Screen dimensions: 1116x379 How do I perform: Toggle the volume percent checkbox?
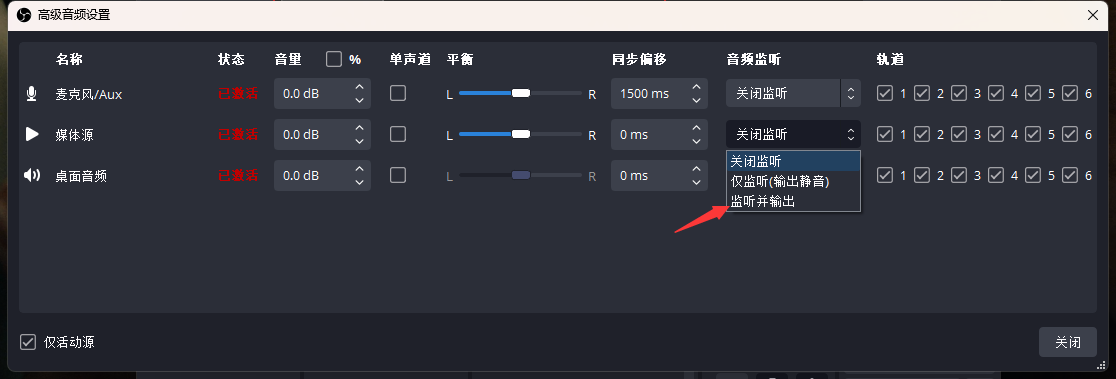334,59
